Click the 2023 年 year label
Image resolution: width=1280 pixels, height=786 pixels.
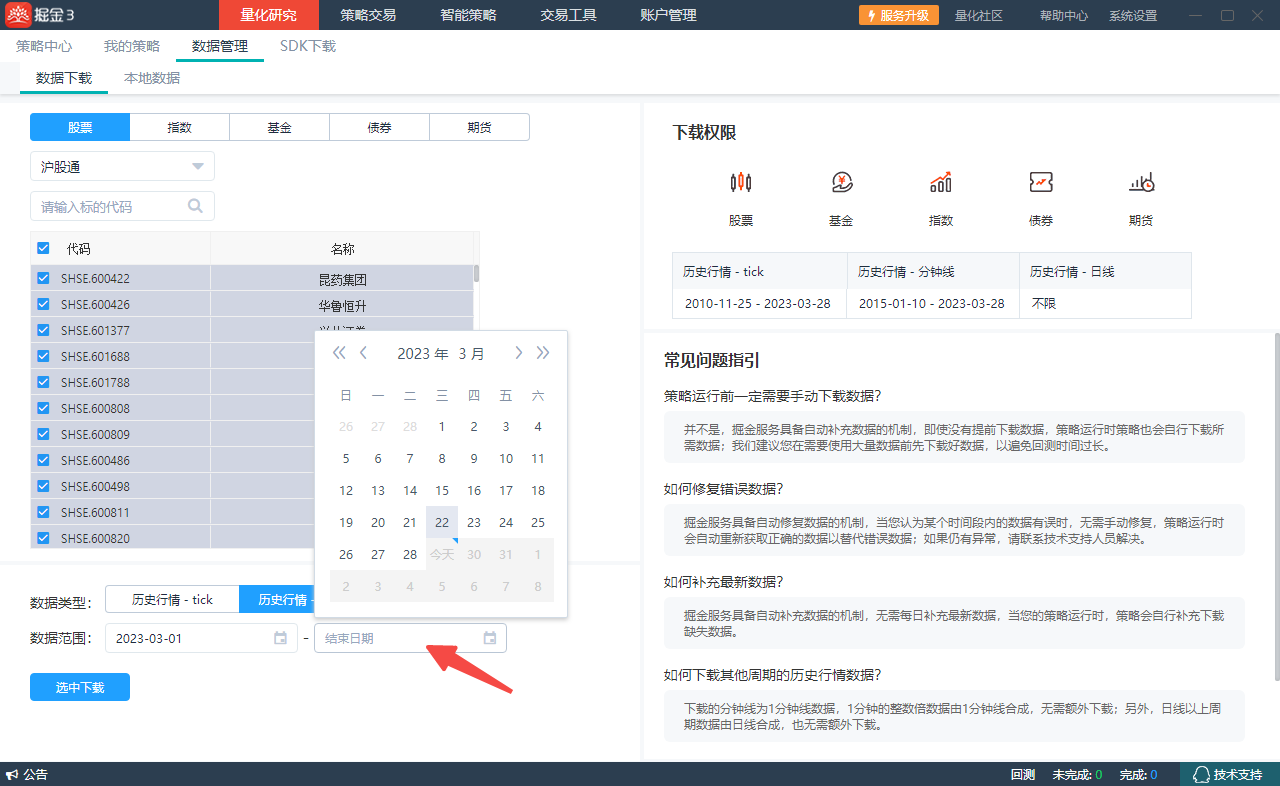point(422,353)
